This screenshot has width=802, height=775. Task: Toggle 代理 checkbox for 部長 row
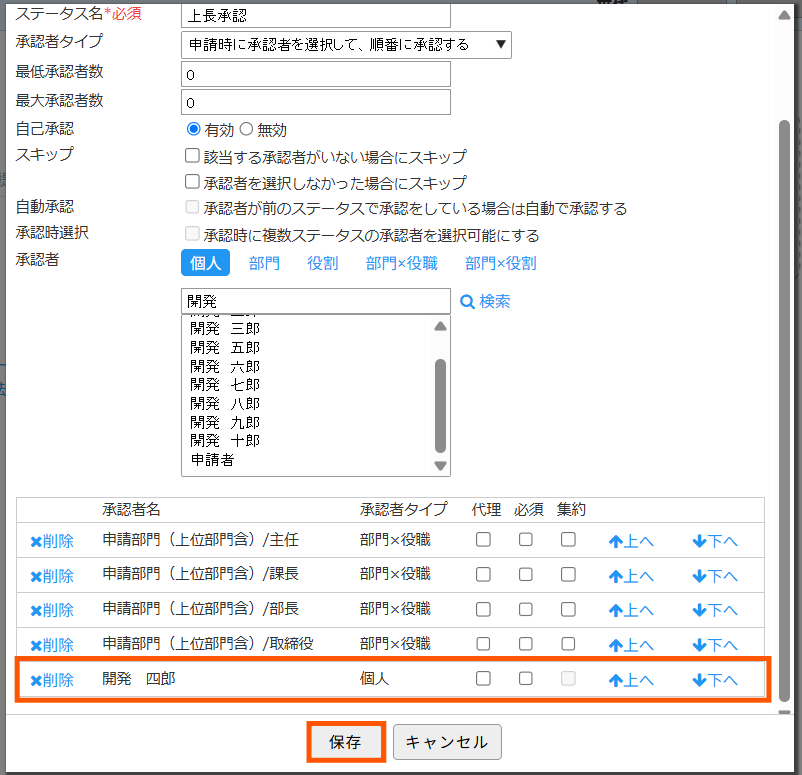pos(483,609)
